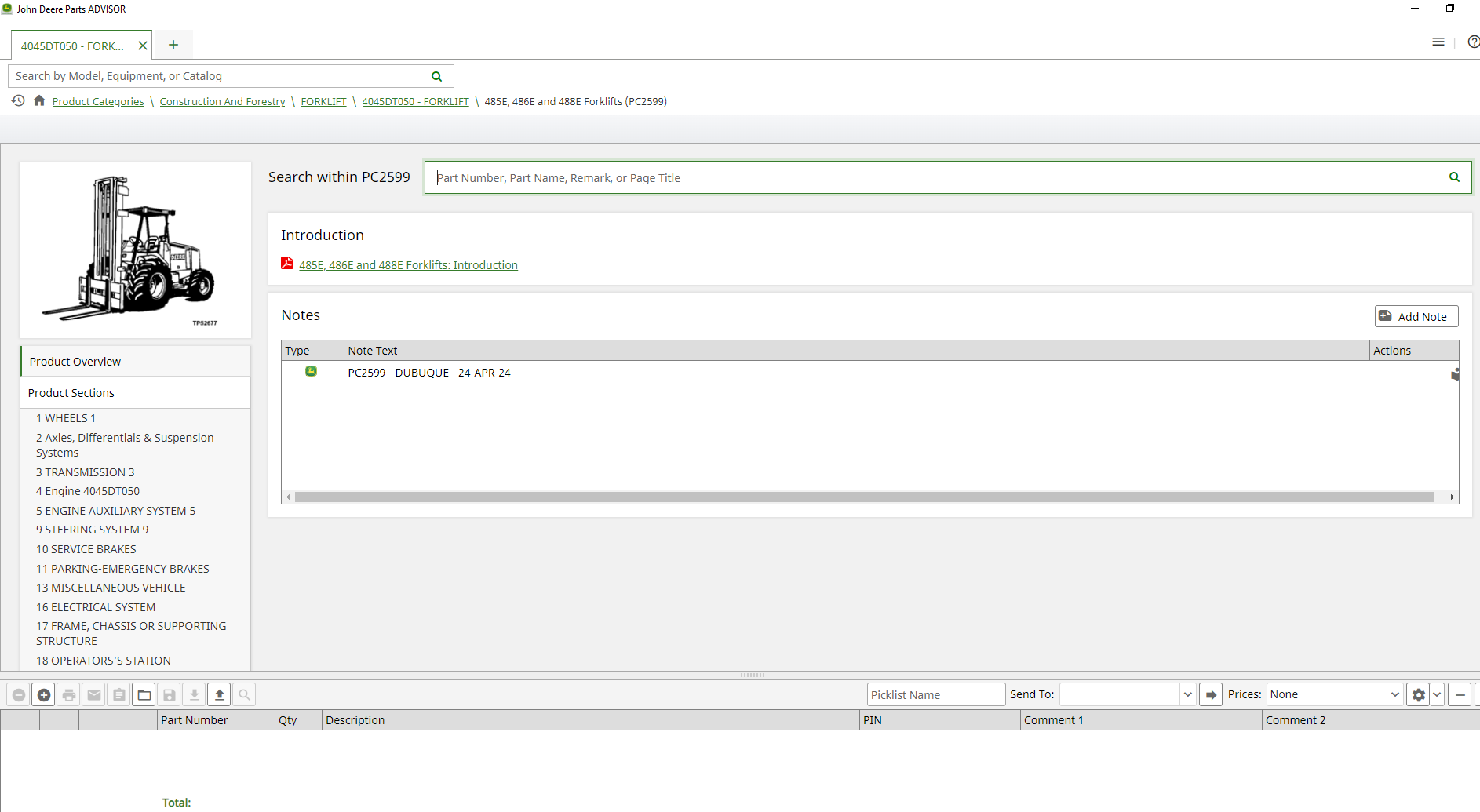Close the 4045DT050 - FORK... tab

(x=143, y=46)
